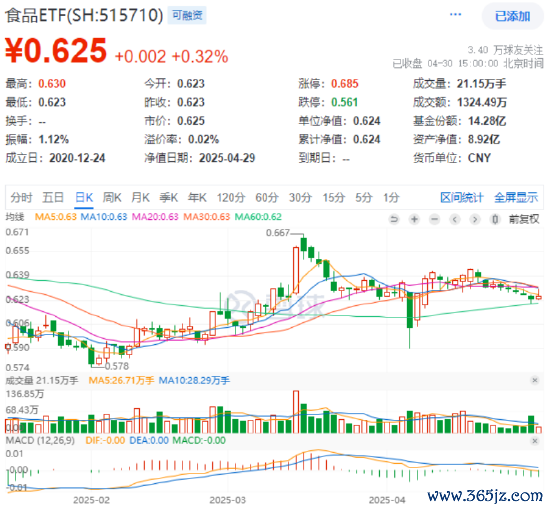Switch to the 120分 chart tab
550x511 pixels.
point(231,198)
